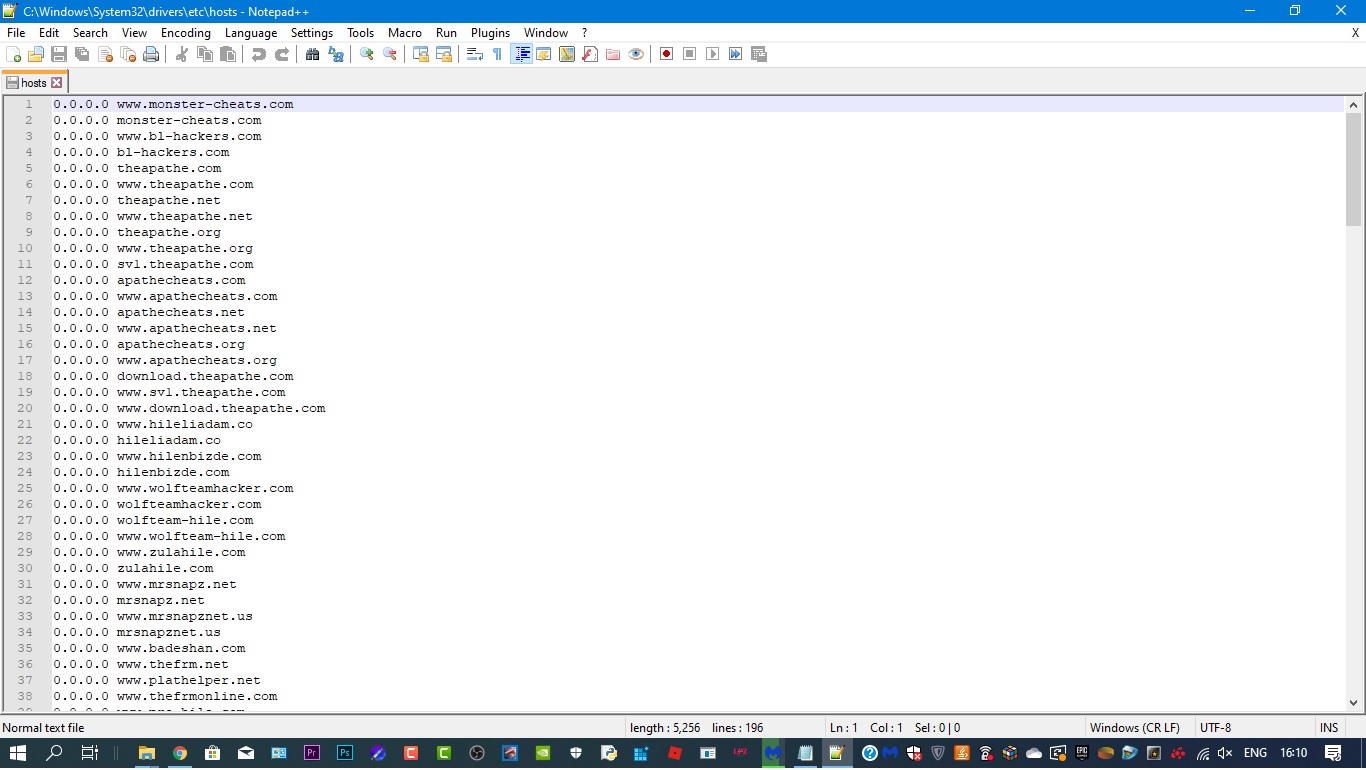Toggle synchronize vertical scrolling
The image size is (1366, 770).
coord(421,54)
